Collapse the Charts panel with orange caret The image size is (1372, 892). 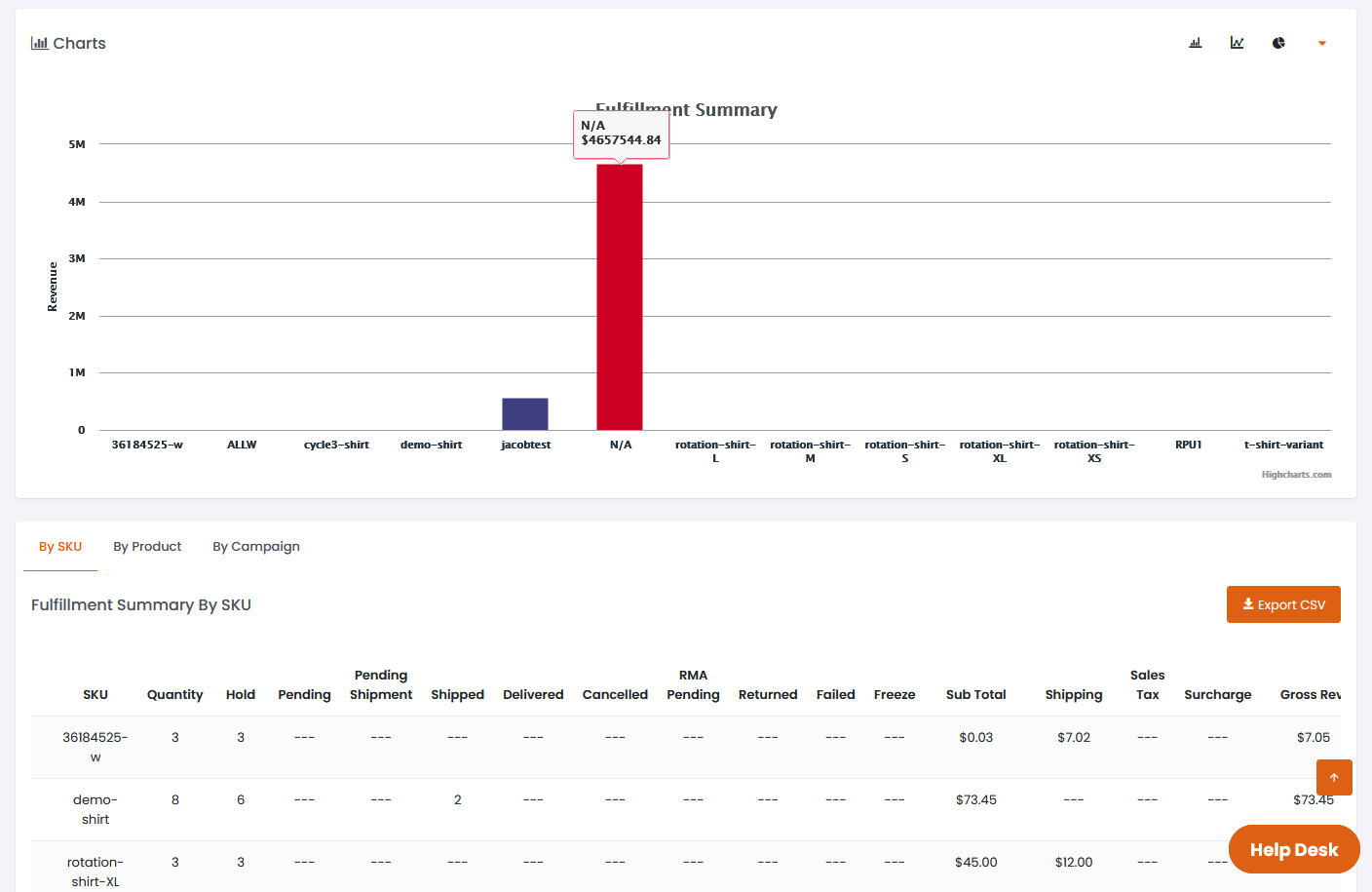pyautogui.click(x=1322, y=43)
